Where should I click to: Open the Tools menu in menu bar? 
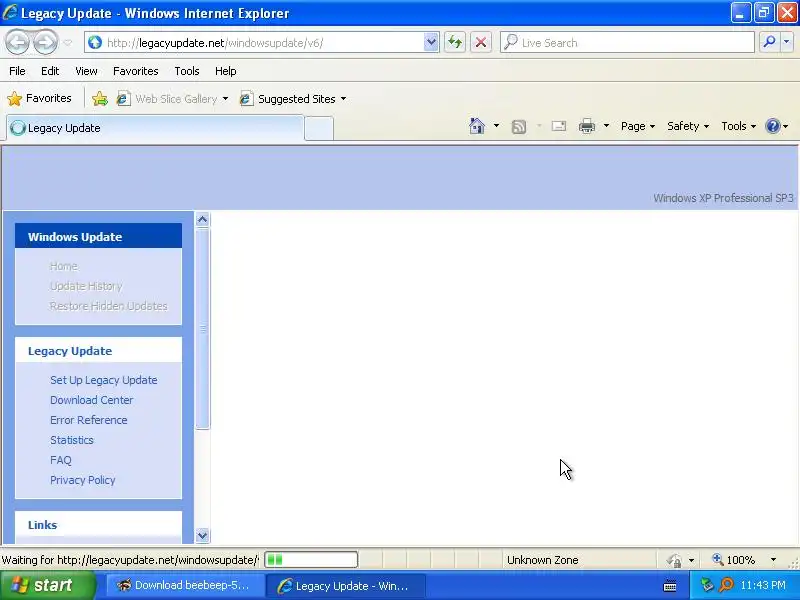point(187,71)
